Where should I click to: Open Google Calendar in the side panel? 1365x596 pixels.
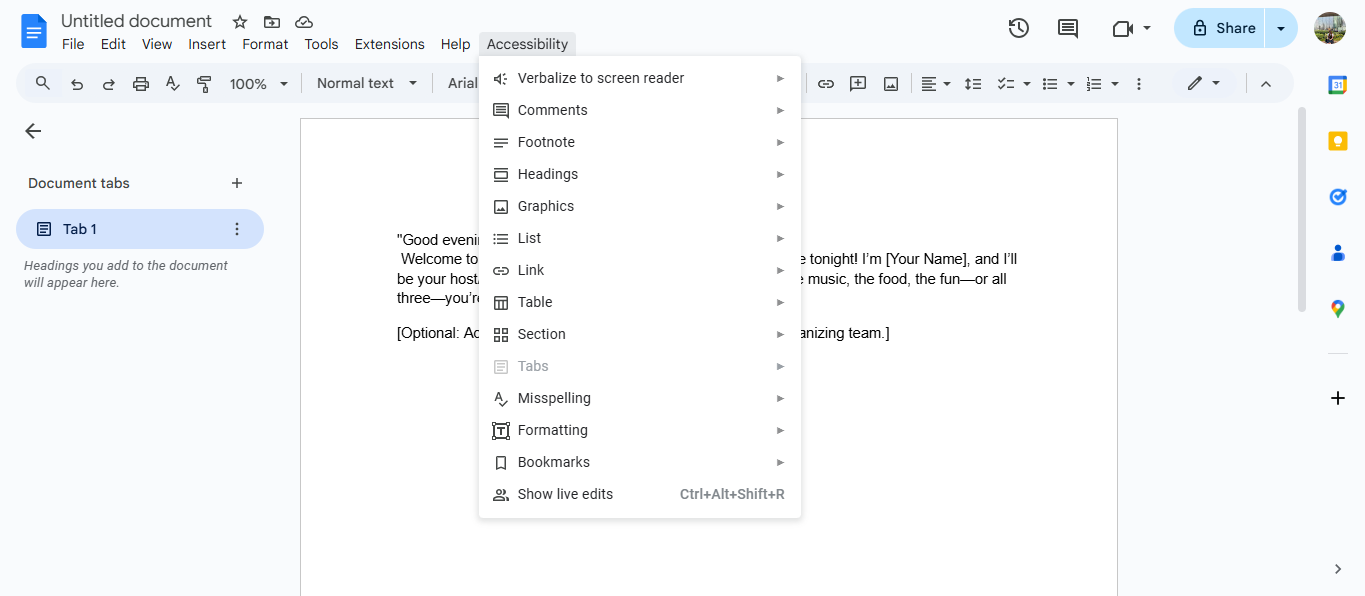(1337, 86)
